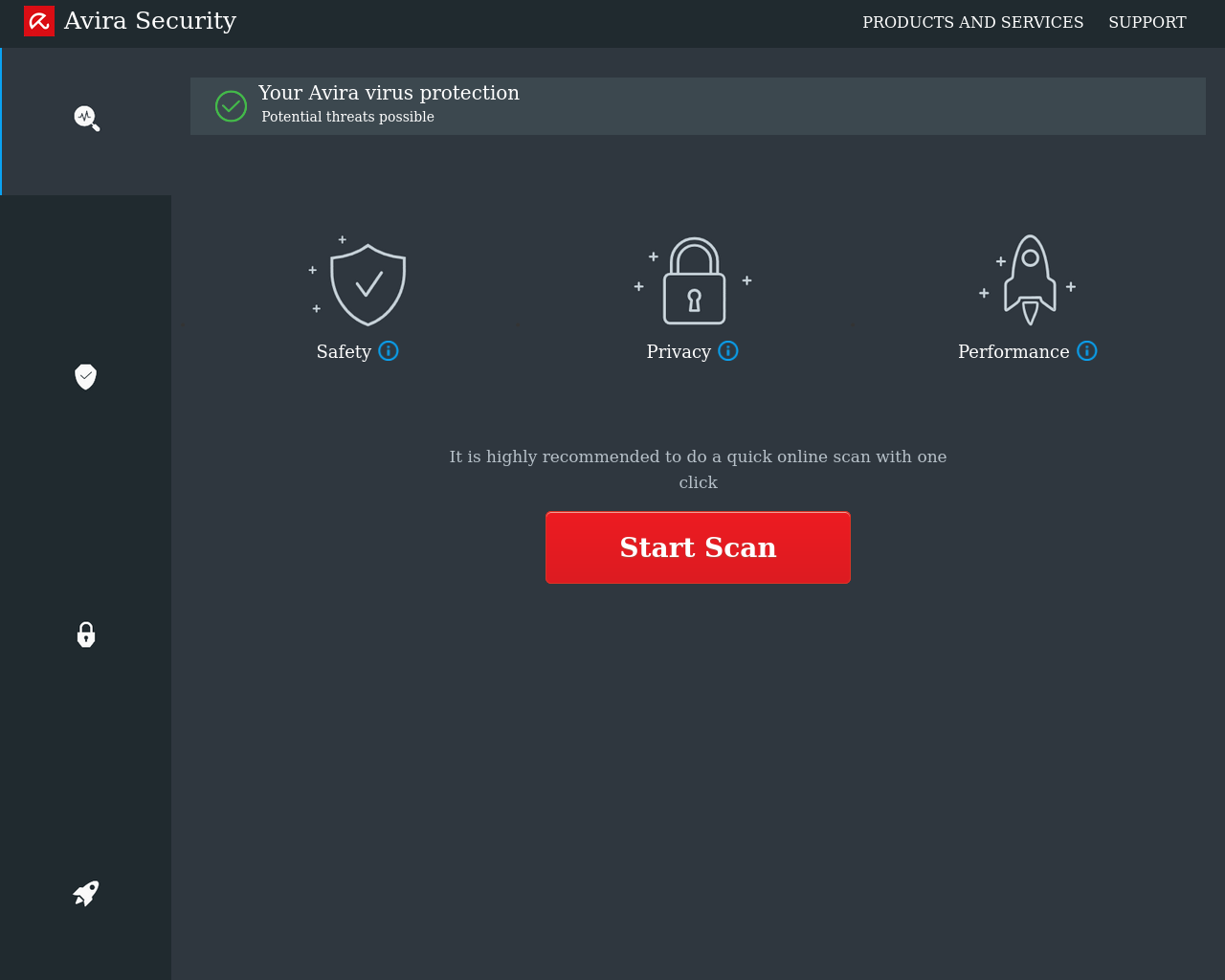Click the Avira Security title text
This screenshot has height=980, width=1225.
point(150,21)
